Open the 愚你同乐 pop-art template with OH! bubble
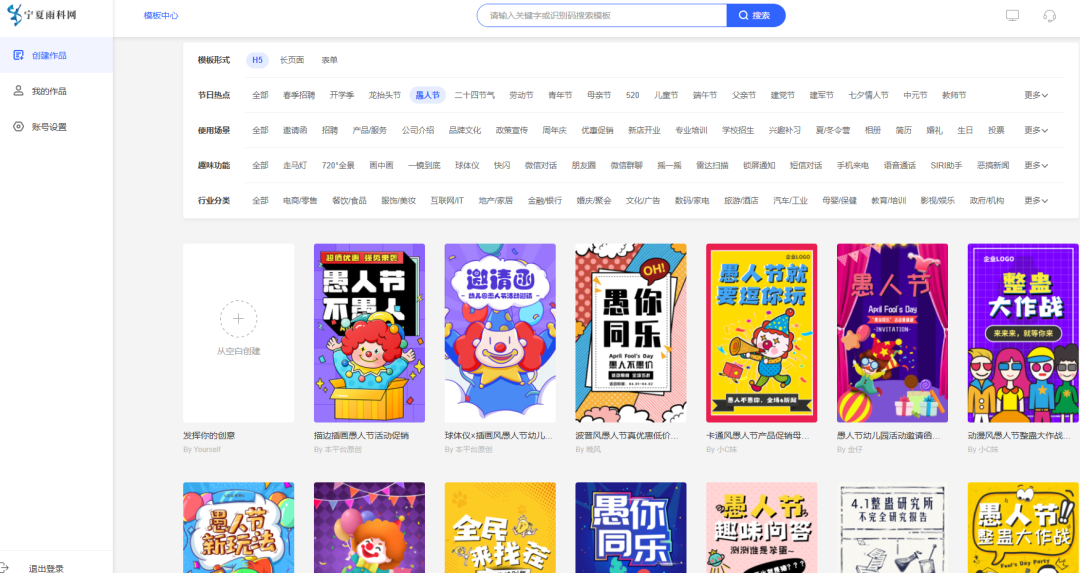 631,333
